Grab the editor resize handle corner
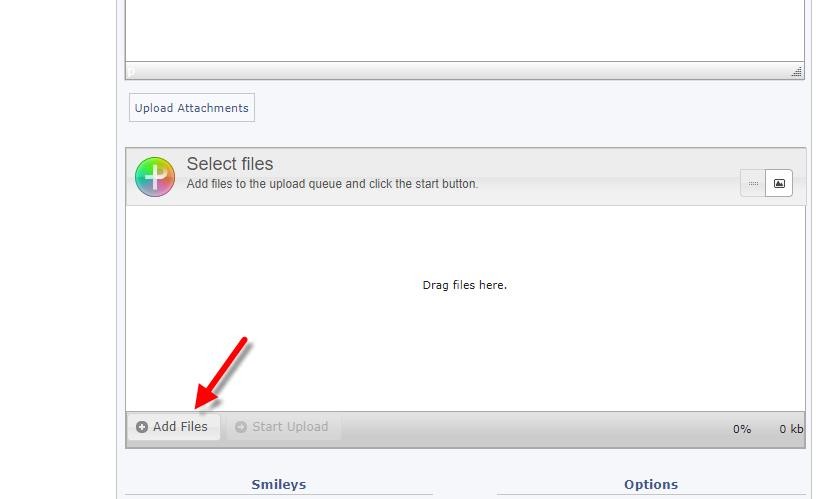 [x=797, y=72]
